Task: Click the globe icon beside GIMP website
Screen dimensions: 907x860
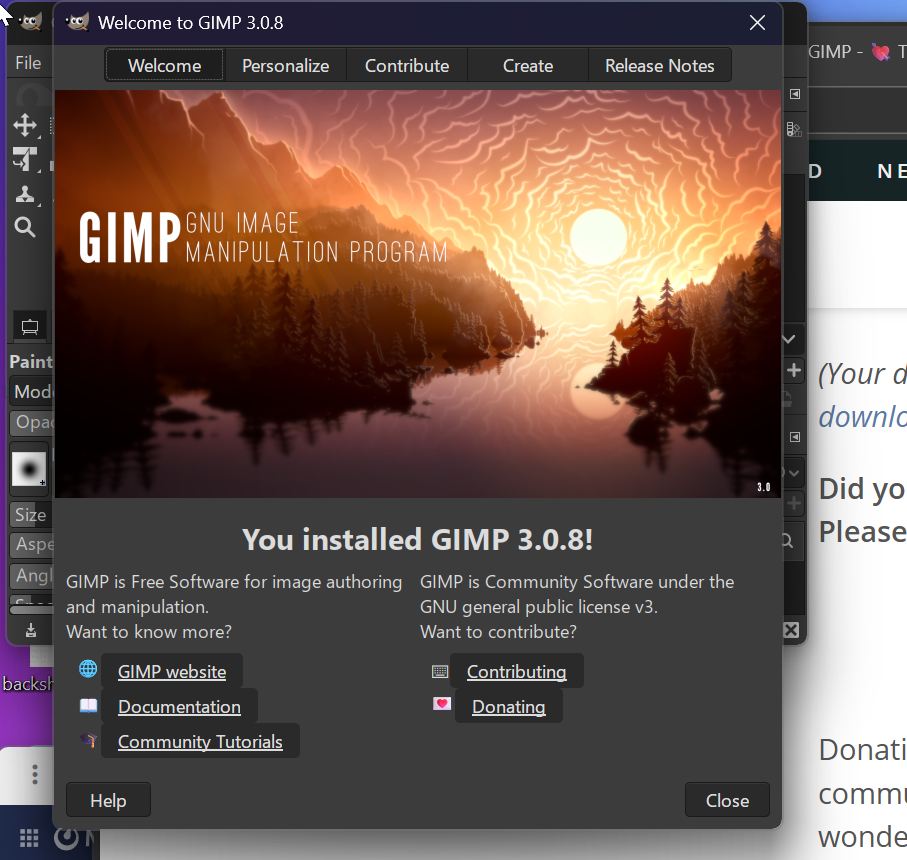Action: pyautogui.click(x=88, y=669)
